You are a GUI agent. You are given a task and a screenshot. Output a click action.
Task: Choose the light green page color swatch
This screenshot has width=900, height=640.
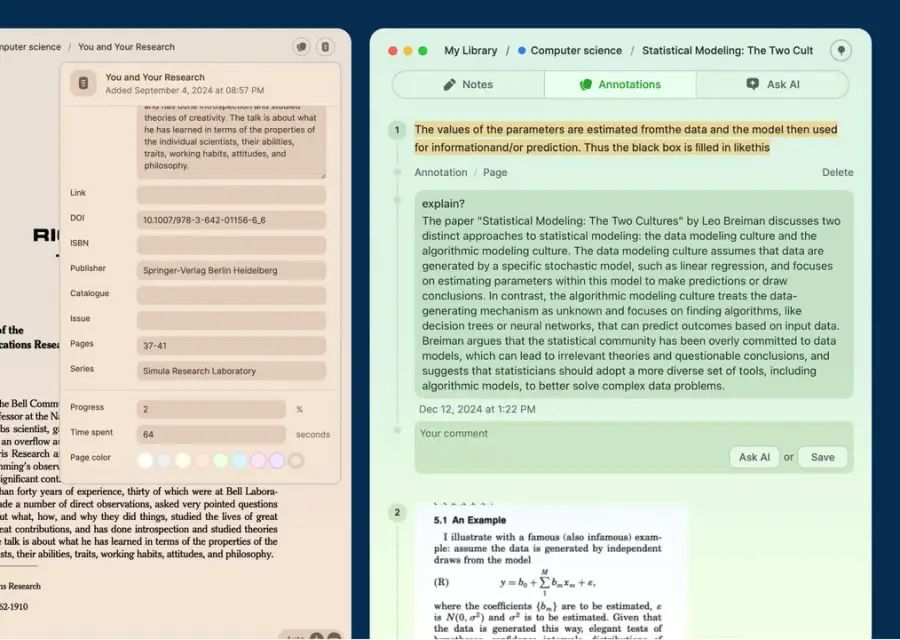tap(220, 460)
